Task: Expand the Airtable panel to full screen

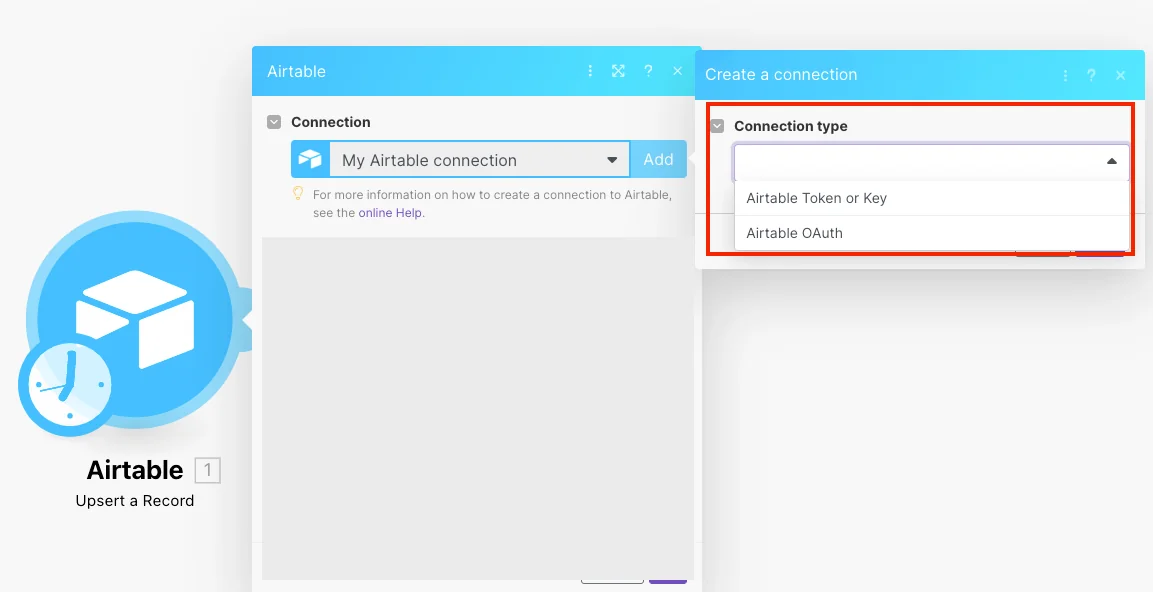Action: point(618,71)
